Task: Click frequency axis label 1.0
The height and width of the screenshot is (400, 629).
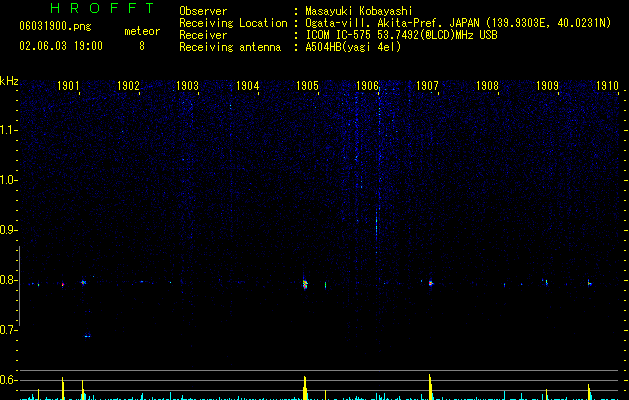Action: pos(7,180)
